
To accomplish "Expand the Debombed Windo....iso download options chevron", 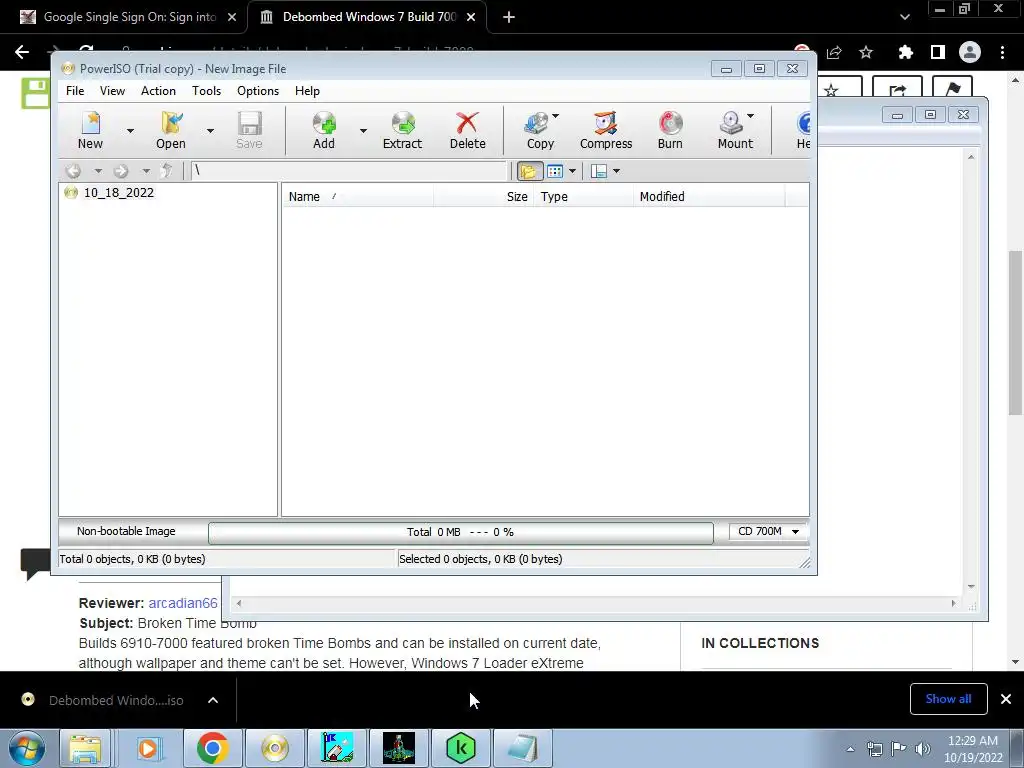I will (x=213, y=700).
